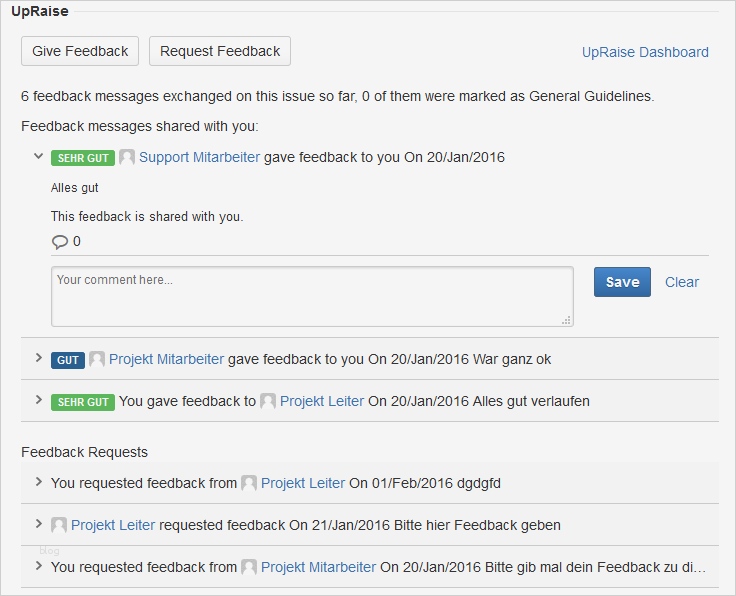The image size is (736, 596).
Task: Expand the feedback request to Projekt Mitarbeiter
Action: pyautogui.click(x=39, y=566)
